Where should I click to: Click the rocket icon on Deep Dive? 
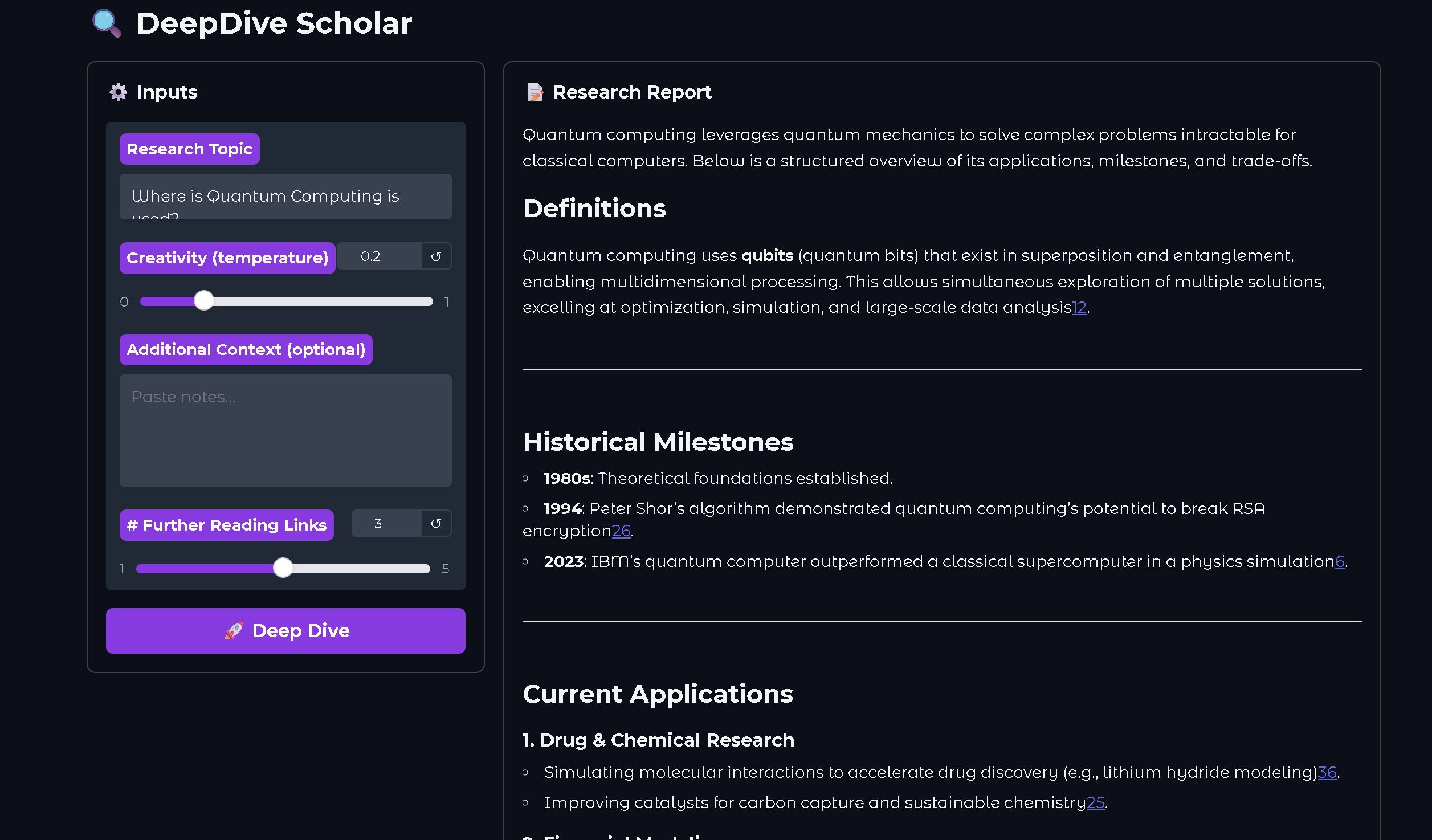(x=234, y=630)
